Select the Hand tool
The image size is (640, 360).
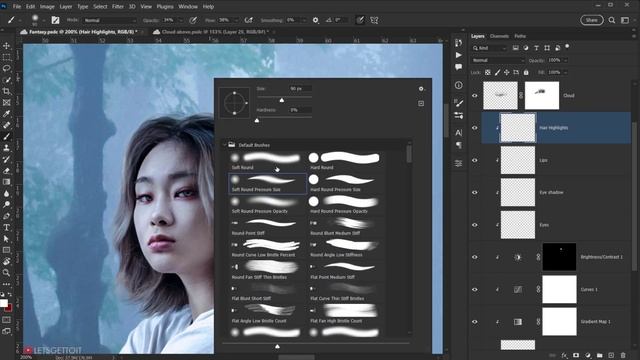(7, 261)
